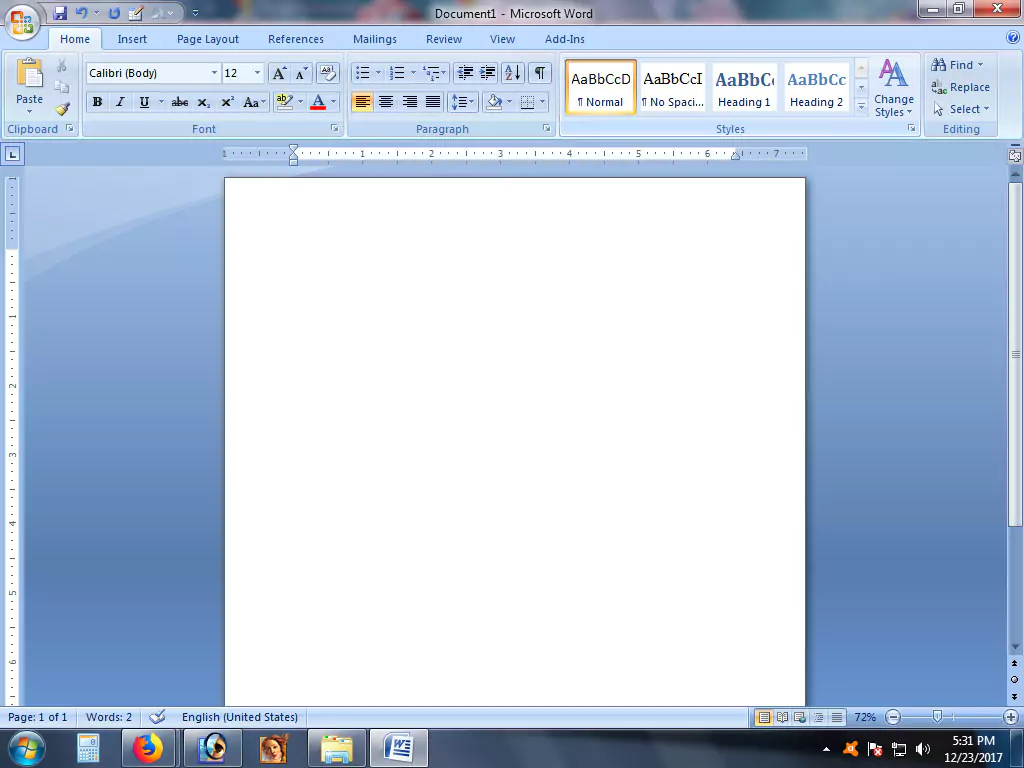Toggle underline on selected text
Viewport: 1024px width, 768px height.
(x=143, y=101)
